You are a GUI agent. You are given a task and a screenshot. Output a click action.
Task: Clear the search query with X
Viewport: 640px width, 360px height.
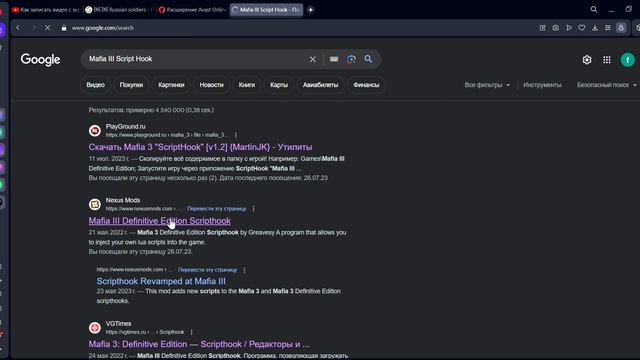tap(313, 59)
